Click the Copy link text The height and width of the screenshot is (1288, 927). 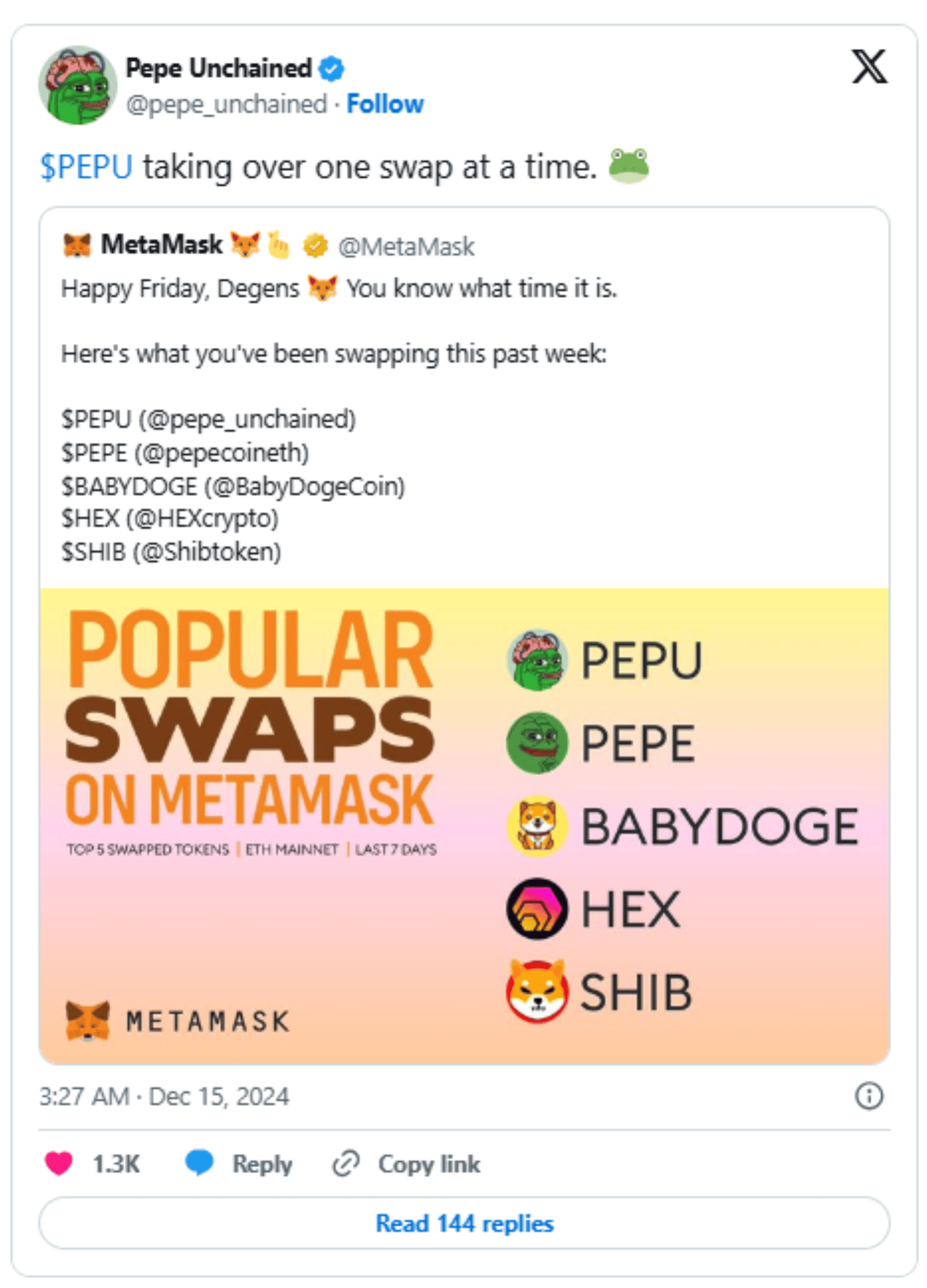coord(429,1164)
